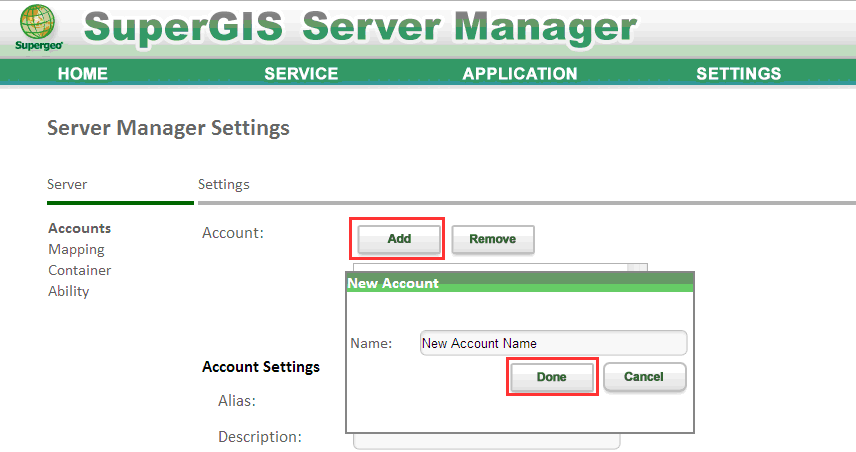This screenshot has height=452, width=856.
Task: Click the Account Settings heading
Action: [x=261, y=367]
